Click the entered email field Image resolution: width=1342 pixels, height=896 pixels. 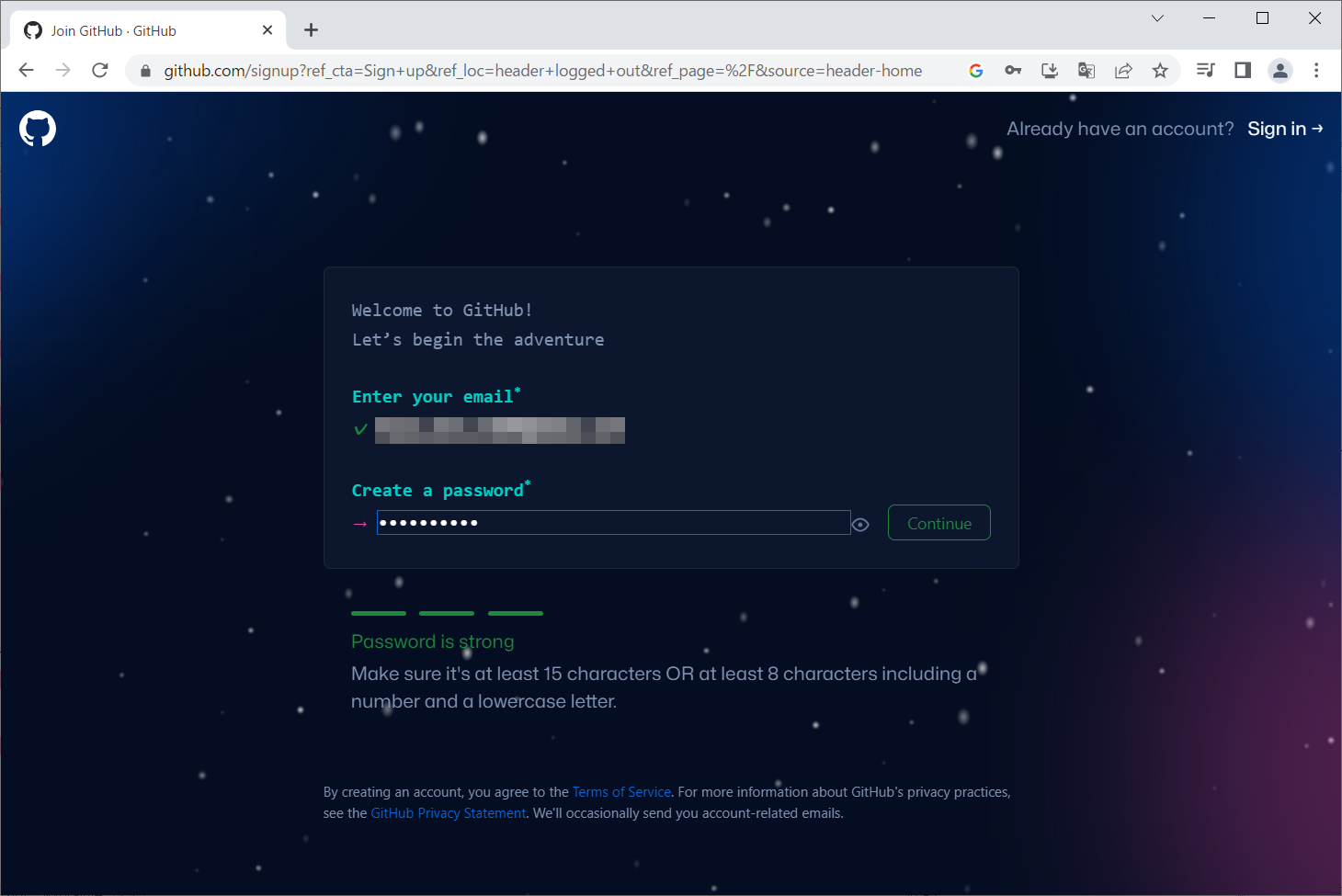[x=499, y=430]
